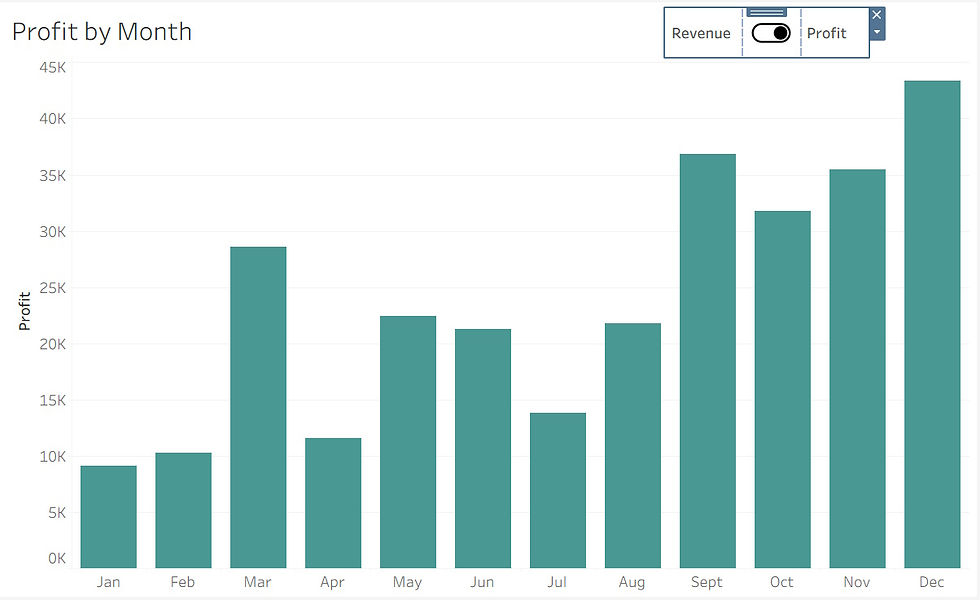Click the Apr axis label

332,582
